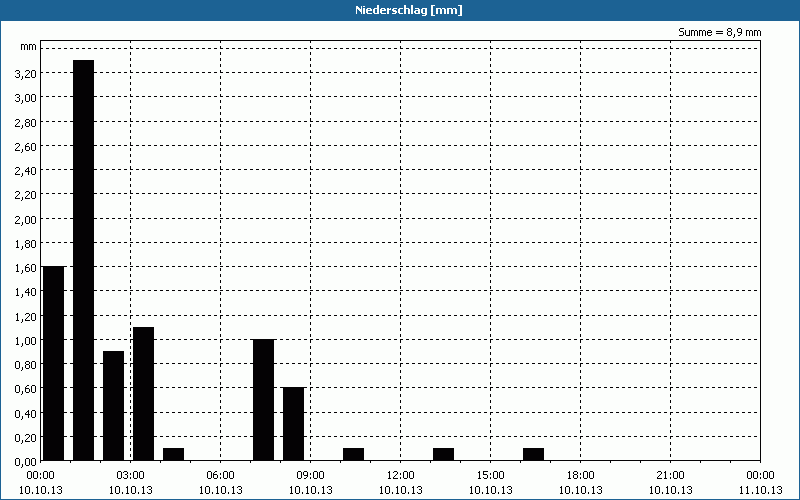Viewport: 800px width, 500px height.
Task: Click the 1,60 y-axis label
Action: (x=26, y=268)
